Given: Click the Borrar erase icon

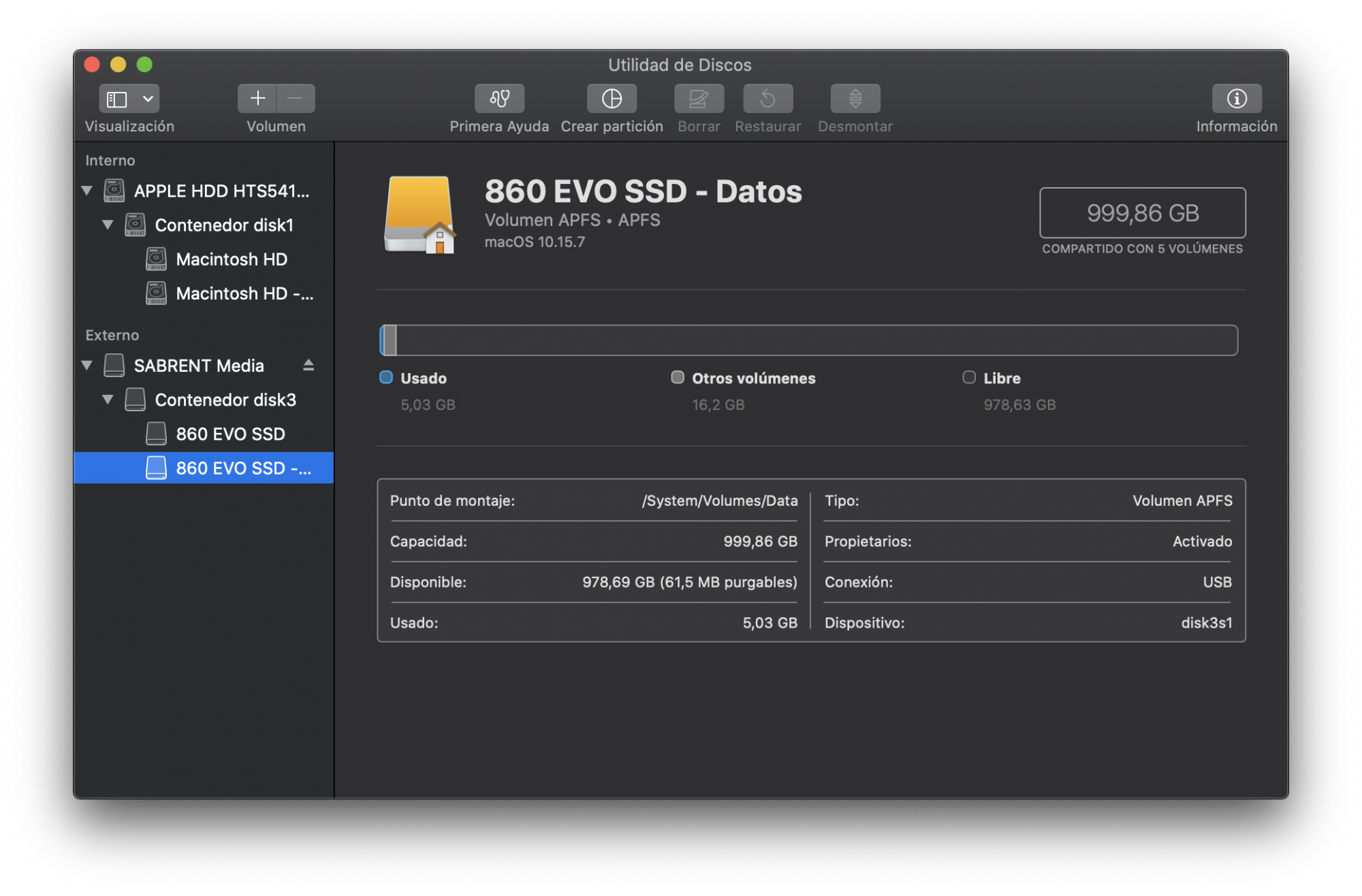Looking at the screenshot, I should (699, 99).
